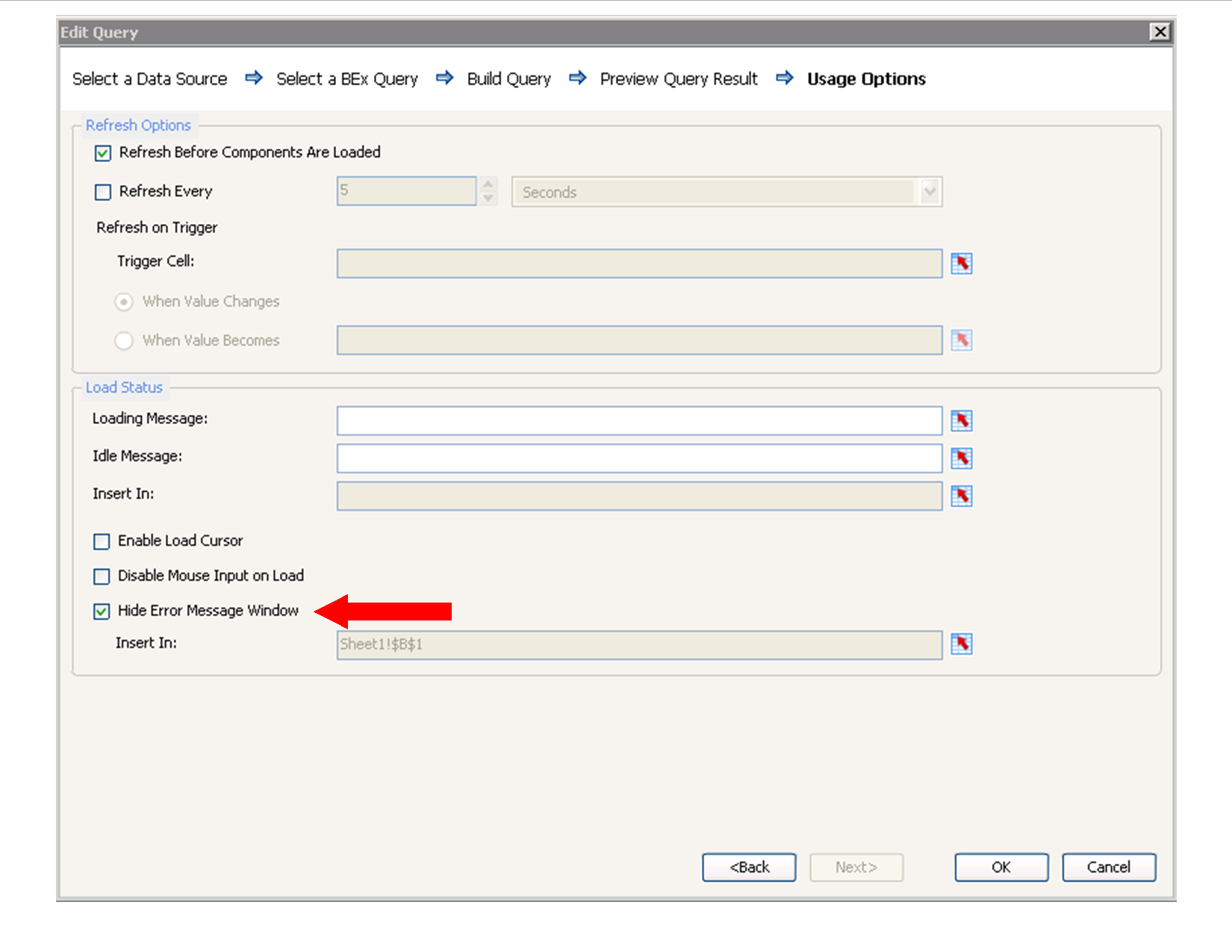Image resolution: width=1232 pixels, height=952 pixels.
Task: Open the Usage Options step
Action: pos(866,79)
